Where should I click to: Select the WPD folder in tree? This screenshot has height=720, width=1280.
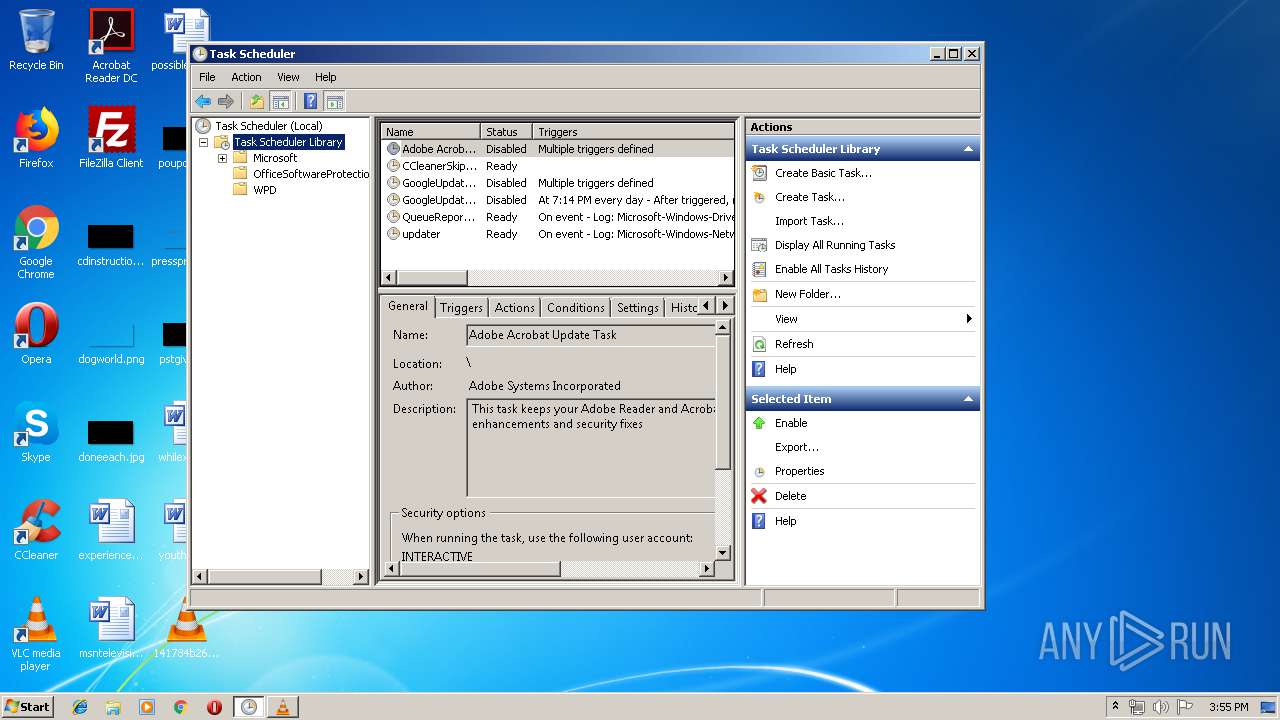pyautogui.click(x=264, y=190)
